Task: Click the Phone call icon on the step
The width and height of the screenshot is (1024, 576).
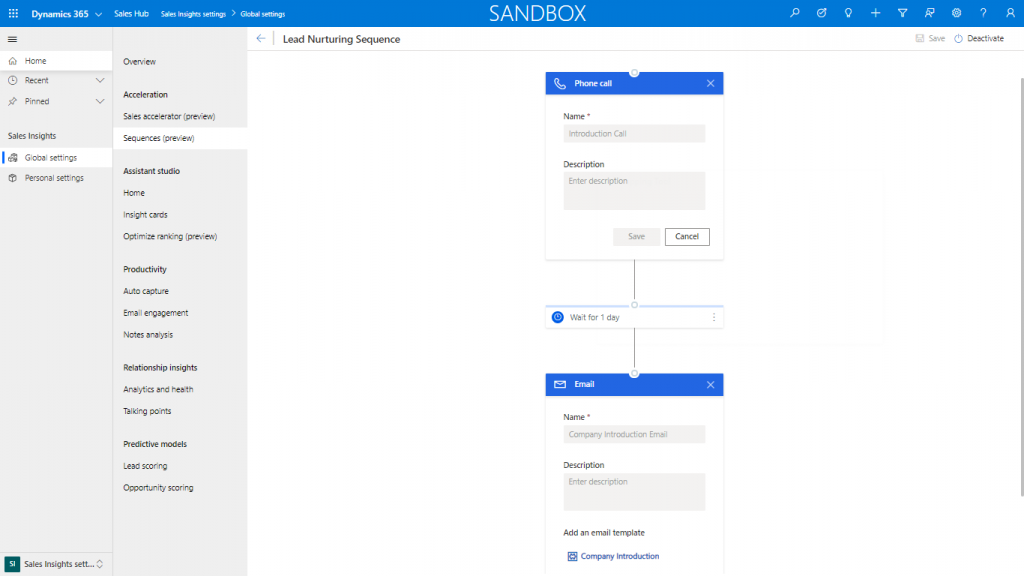Action: (x=560, y=83)
